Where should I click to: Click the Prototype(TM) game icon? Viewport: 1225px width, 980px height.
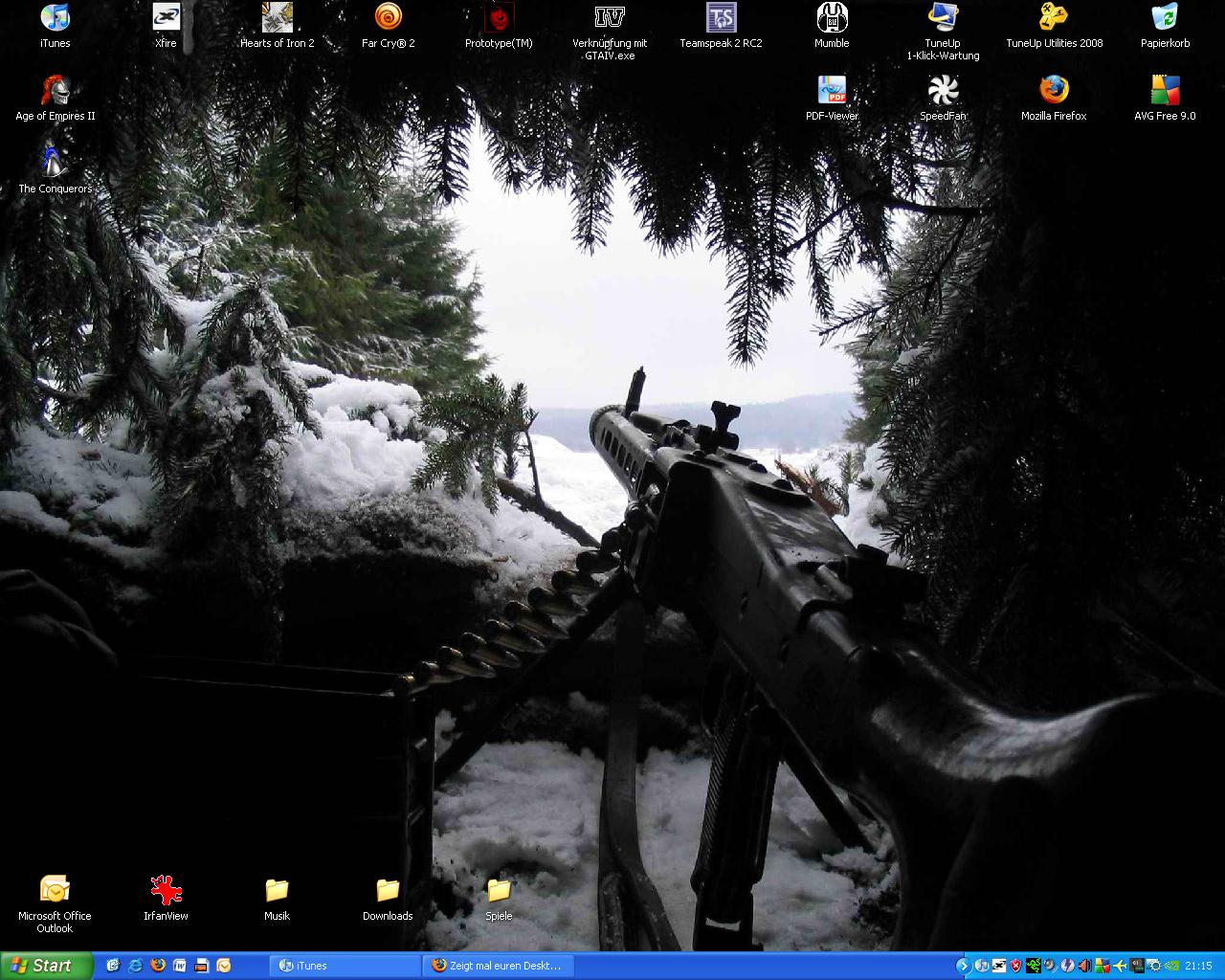tap(499, 26)
